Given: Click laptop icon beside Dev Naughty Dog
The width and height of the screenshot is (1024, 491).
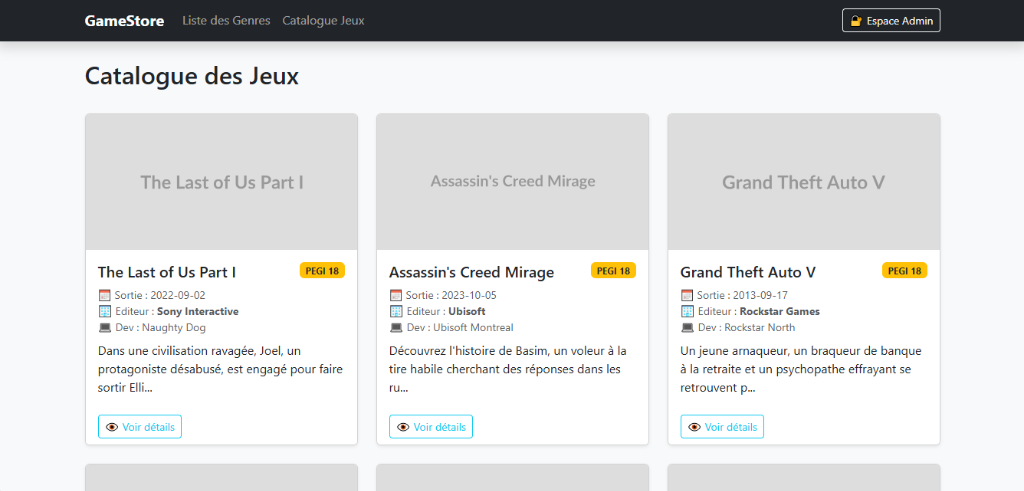Looking at the screenshot, I should coord(104,328).
